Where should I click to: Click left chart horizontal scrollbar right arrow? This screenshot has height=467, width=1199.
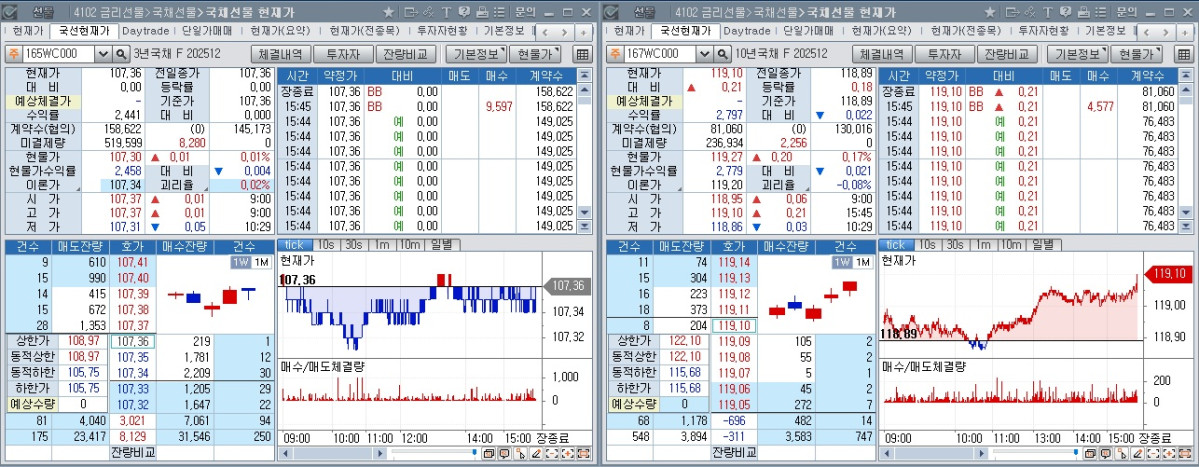(x=380, y=453)
